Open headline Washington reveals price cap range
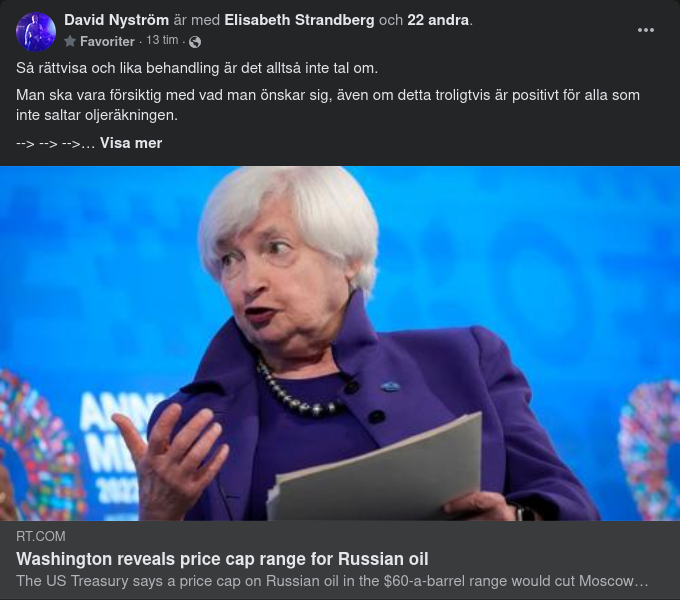Image resolution: width=680 pixels, height=600 pixels. coord(222,559)
